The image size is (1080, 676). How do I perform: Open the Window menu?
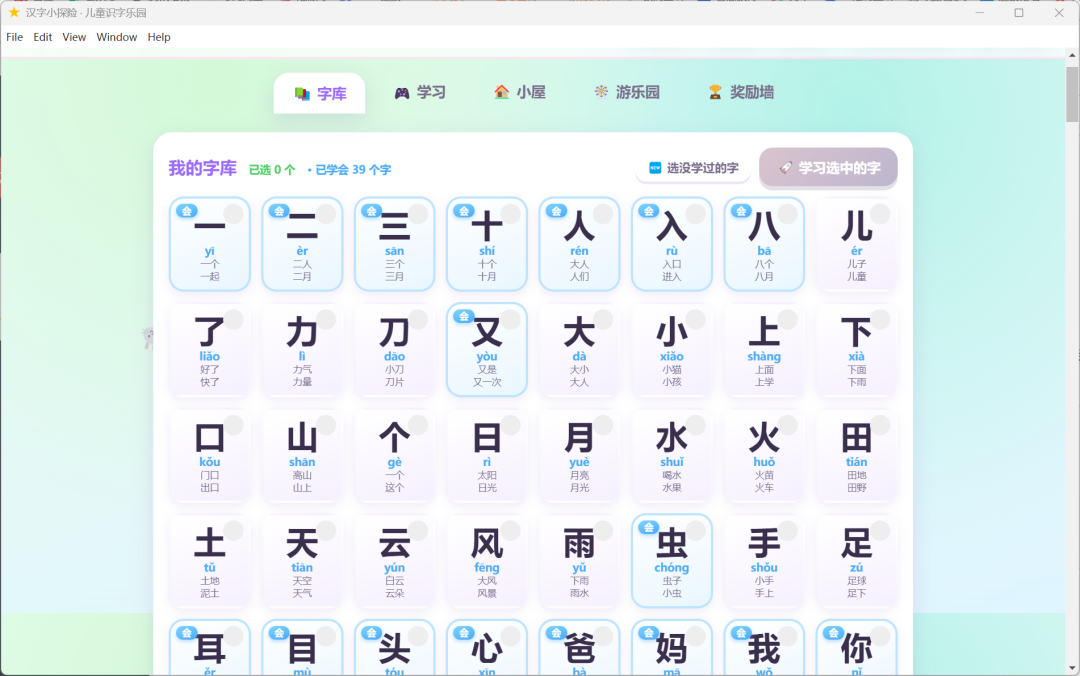(x=116, y=37)
